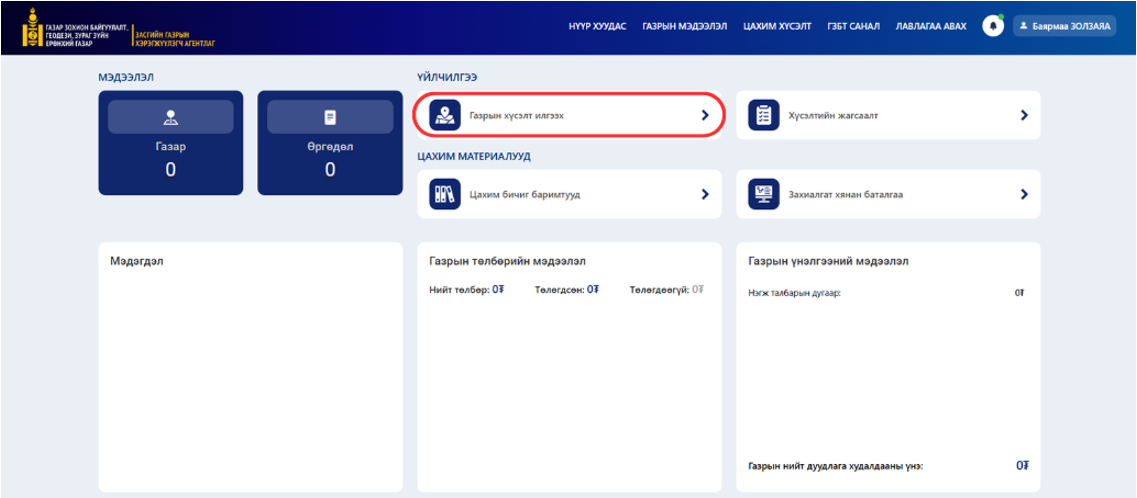Go to НҮҮР ХУУДАС menu item
The height and width of the screenshot is (498, 1137).
tap(597, 26)
